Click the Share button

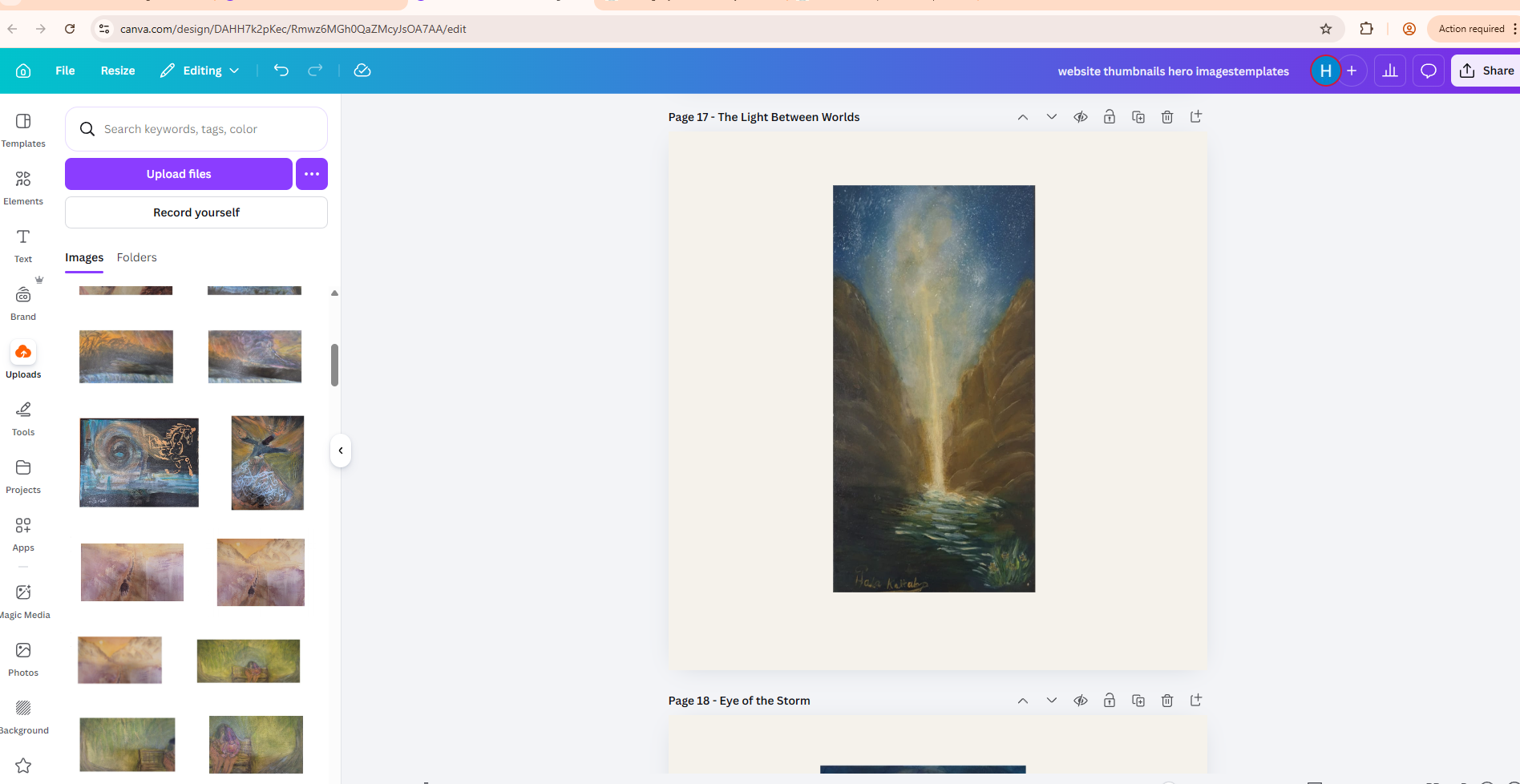[1486, 71]
